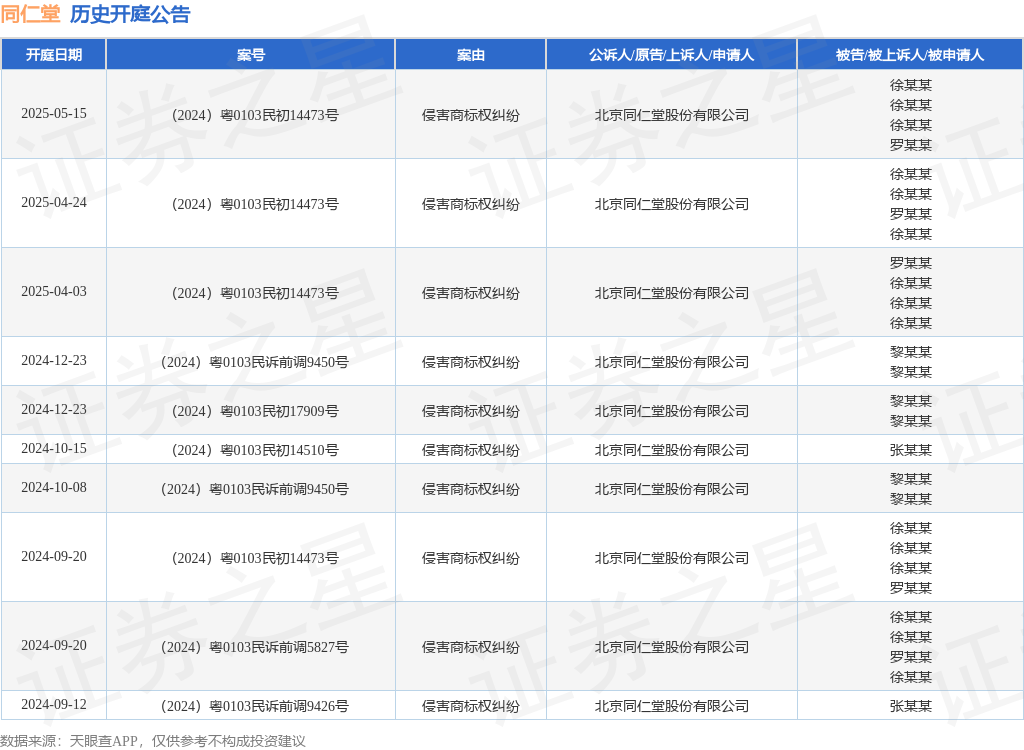Click defendant 罗某某 in the 2025-04-24 row
Screen dimensions: 1024x750
tap(910, 214)
